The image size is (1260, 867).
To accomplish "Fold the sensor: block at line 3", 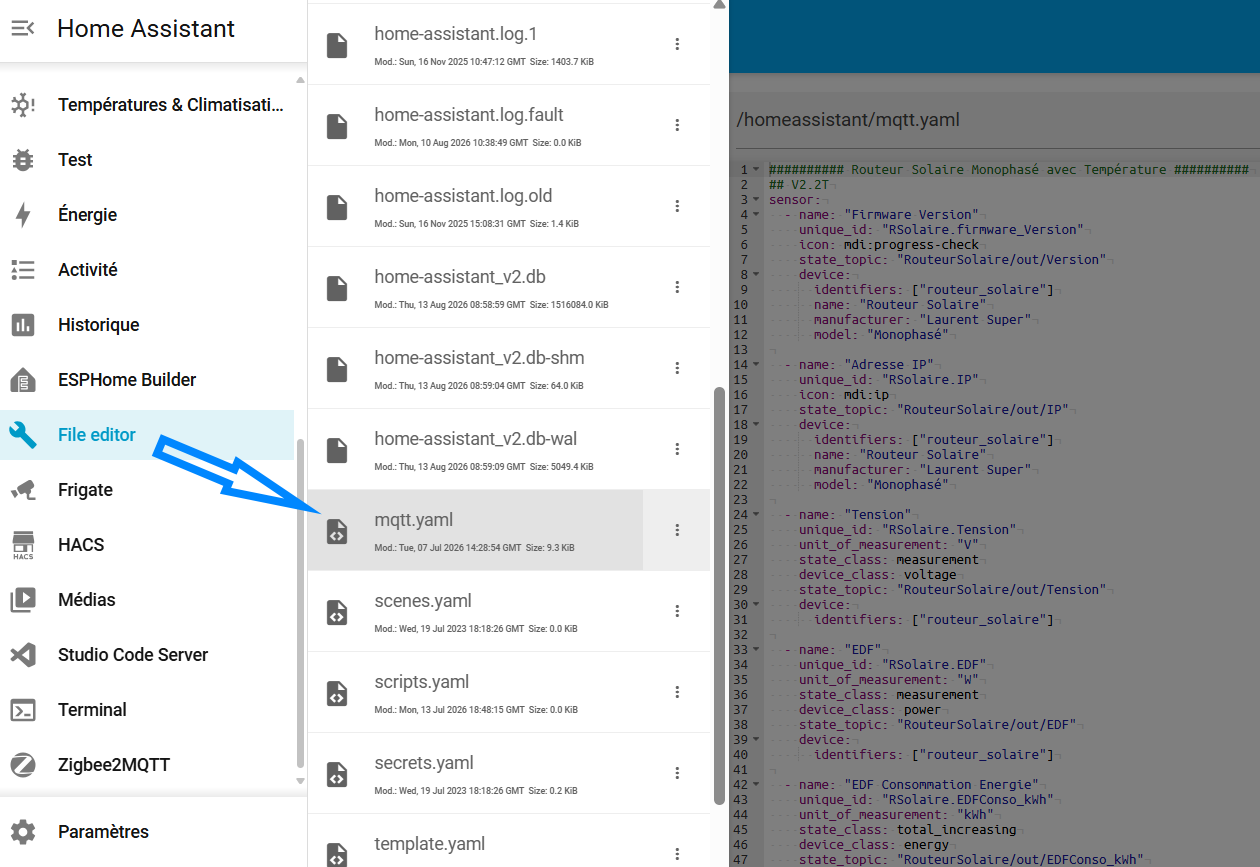I will click(756, 200).
